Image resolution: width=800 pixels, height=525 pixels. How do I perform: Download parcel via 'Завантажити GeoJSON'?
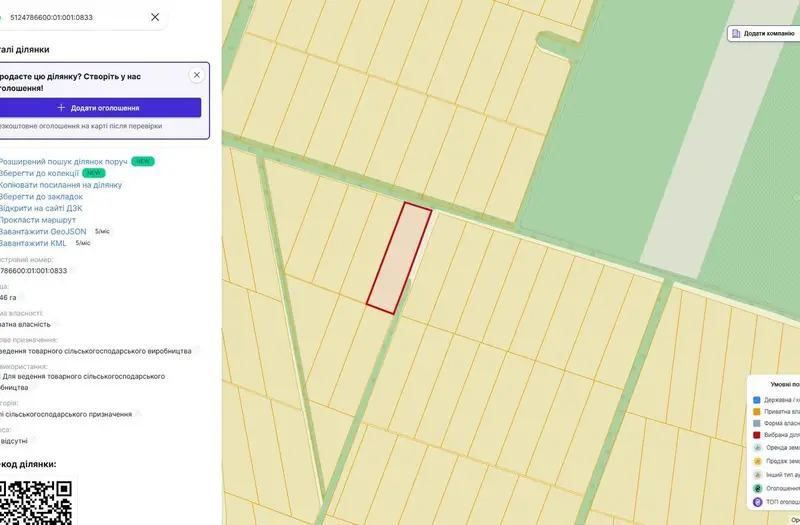click(x=43, y=232)
